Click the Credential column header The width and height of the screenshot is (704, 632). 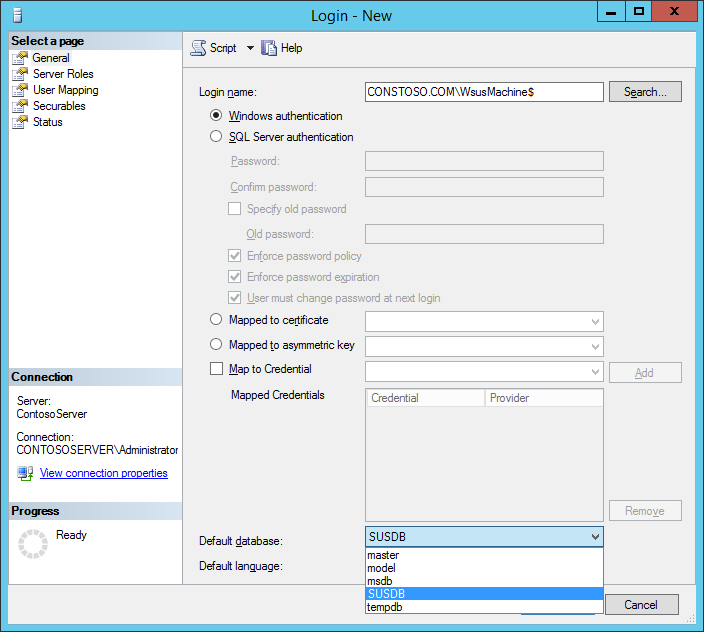426,398
